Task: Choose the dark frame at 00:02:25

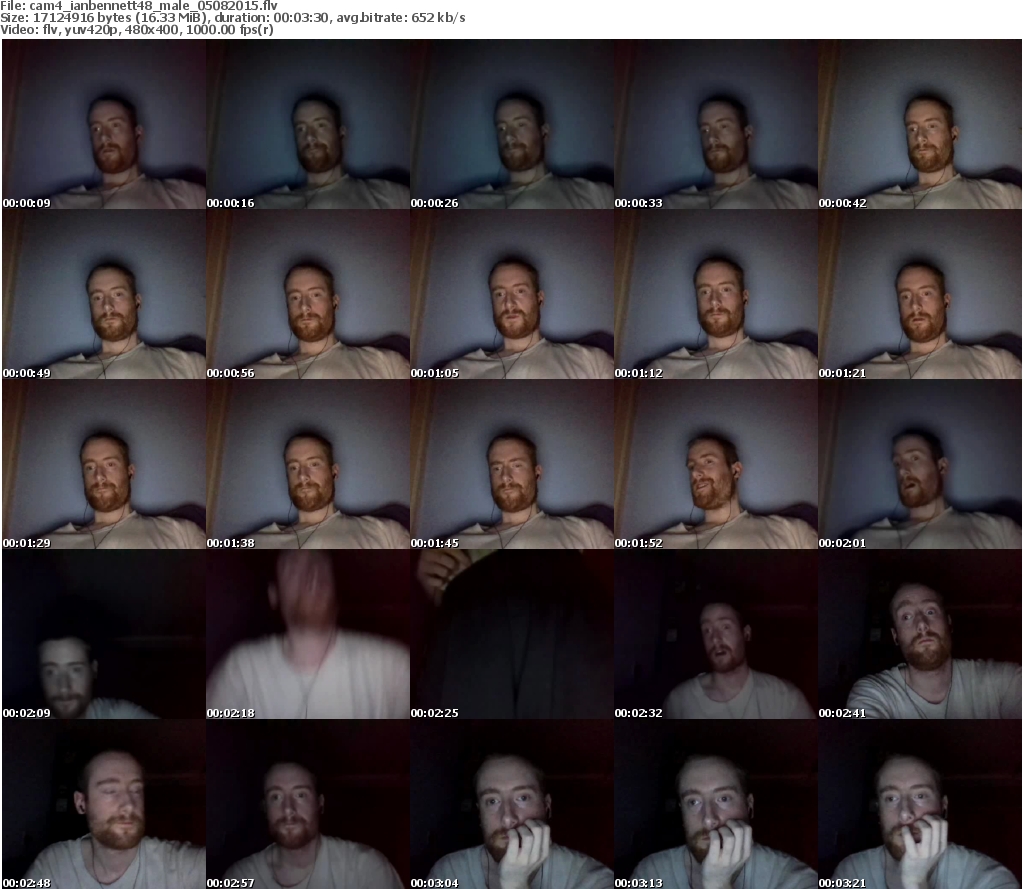Action: pyautogui.click(x=512, y=634)
